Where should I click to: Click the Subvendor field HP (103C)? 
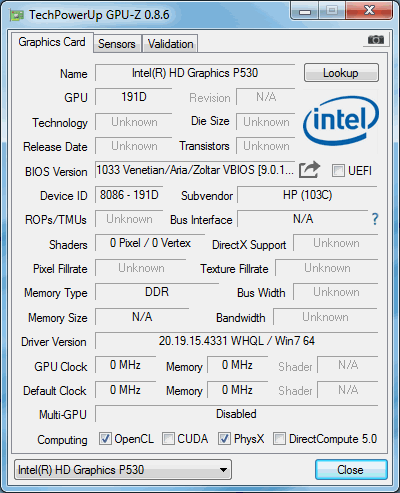307,195
